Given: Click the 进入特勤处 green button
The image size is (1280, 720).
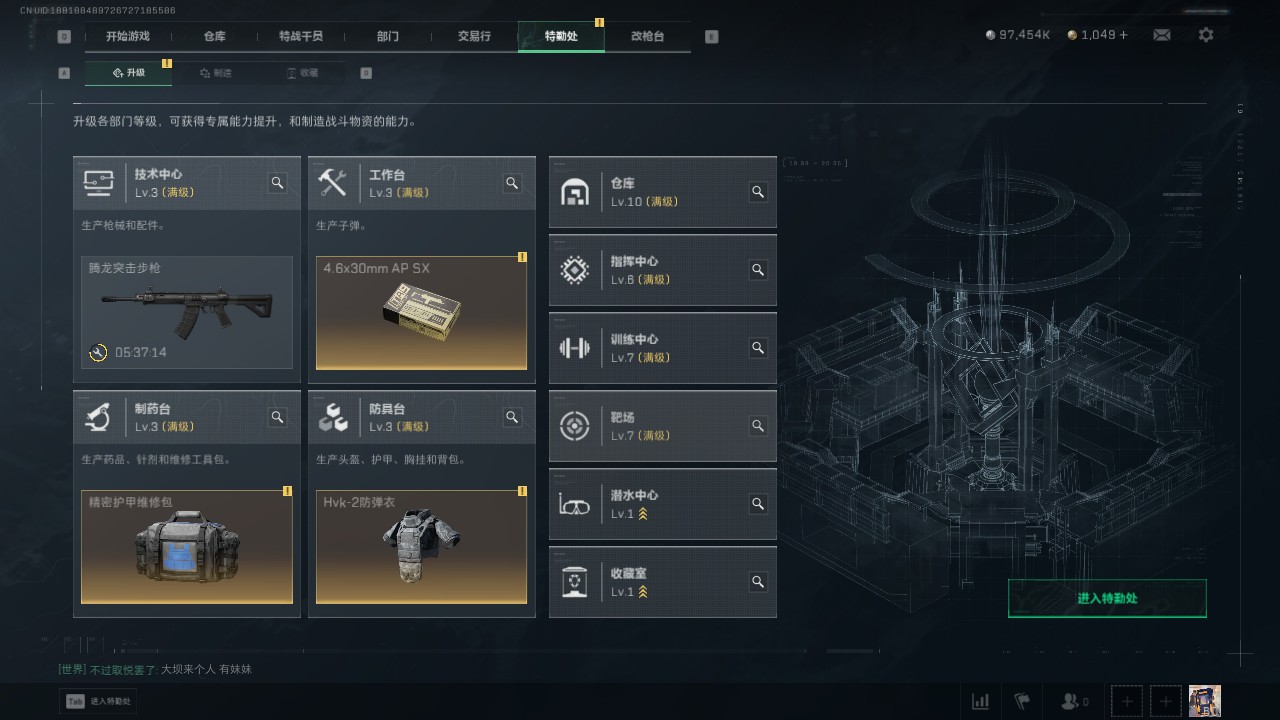Looking at the screenshot, I should point(1107,599).
